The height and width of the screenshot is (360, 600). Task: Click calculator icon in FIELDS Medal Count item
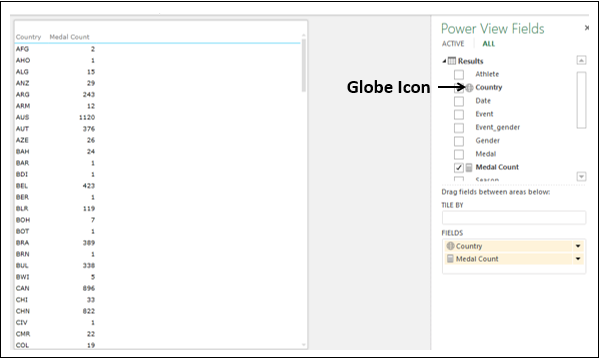pyautogui.click(x=450, y=259)
